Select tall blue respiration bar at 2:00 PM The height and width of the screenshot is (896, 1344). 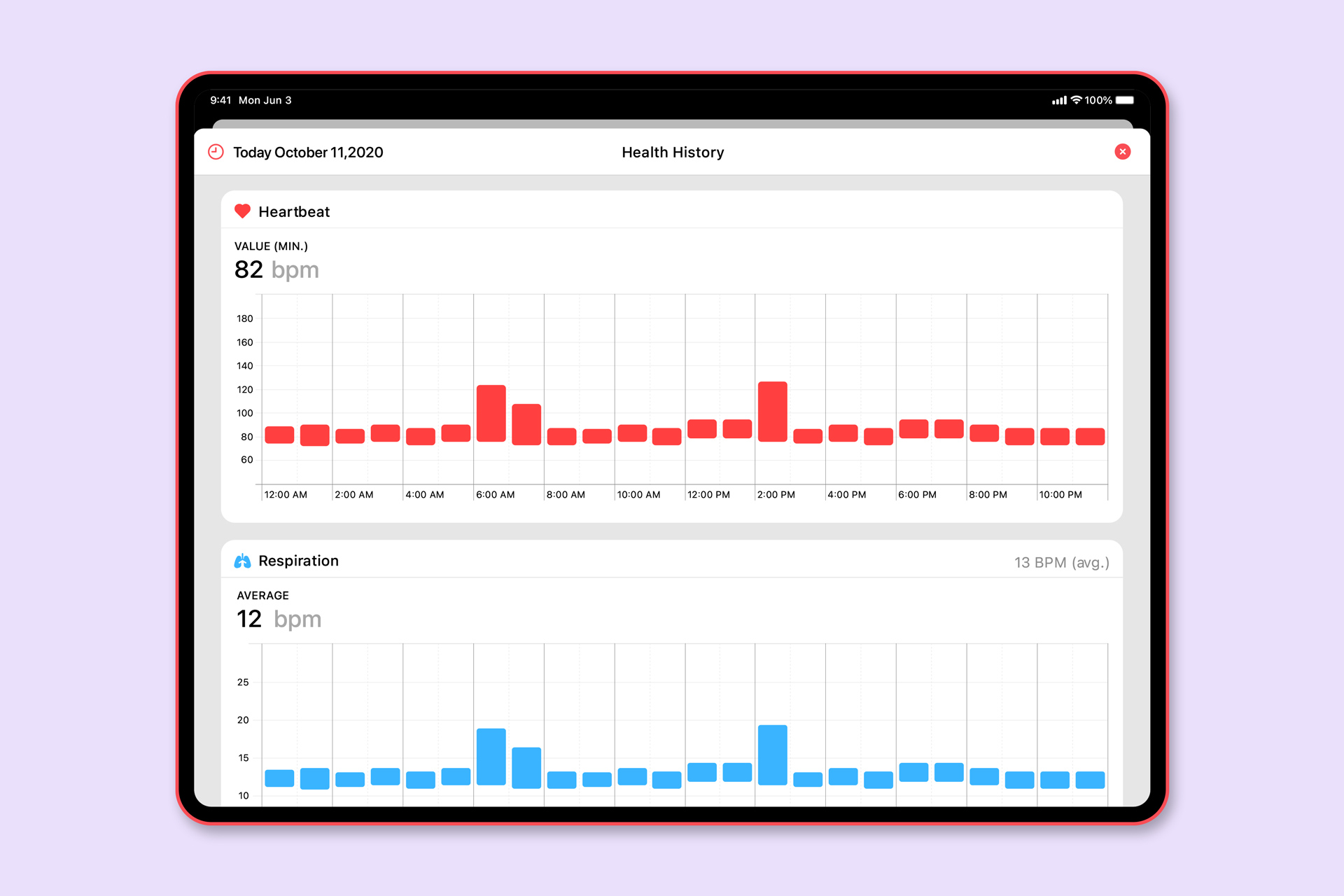tap(772, 755)
